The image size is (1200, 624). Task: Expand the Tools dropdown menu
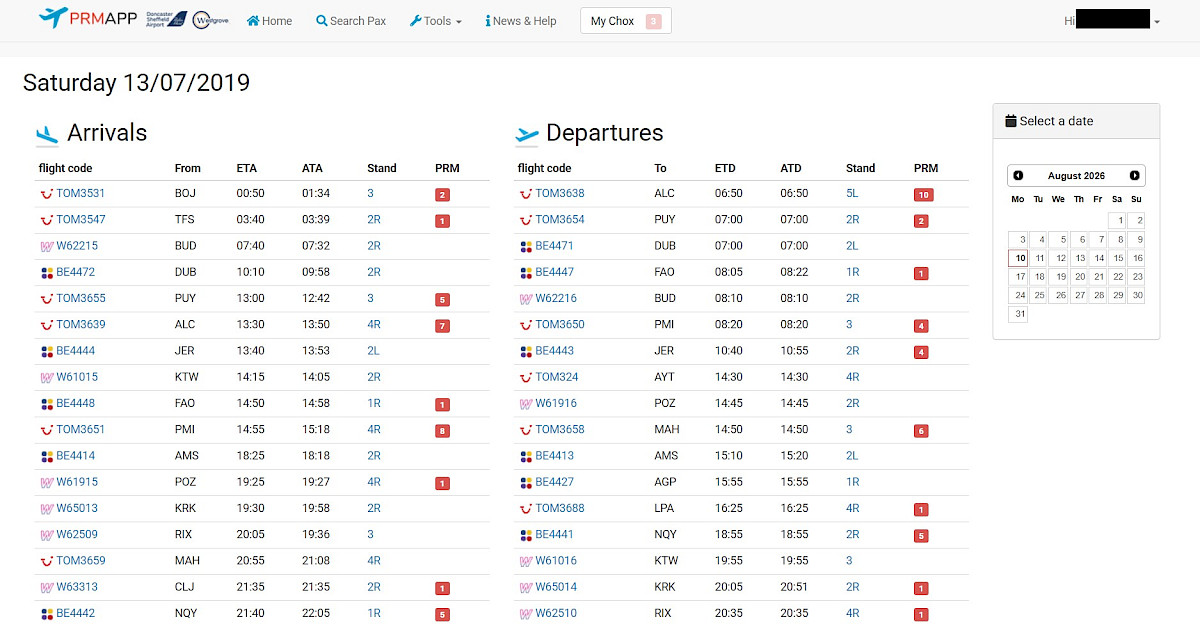[x=436, y=21]
